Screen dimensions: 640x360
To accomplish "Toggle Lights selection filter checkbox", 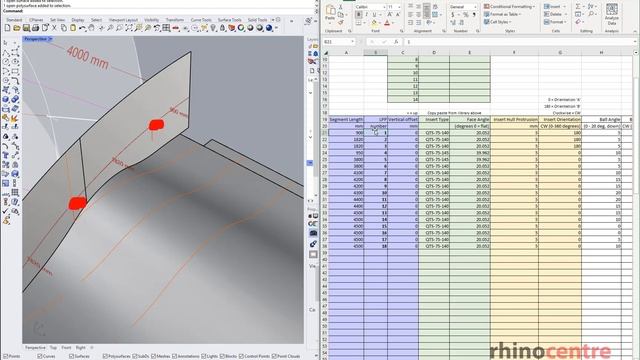I will point(204,356).
